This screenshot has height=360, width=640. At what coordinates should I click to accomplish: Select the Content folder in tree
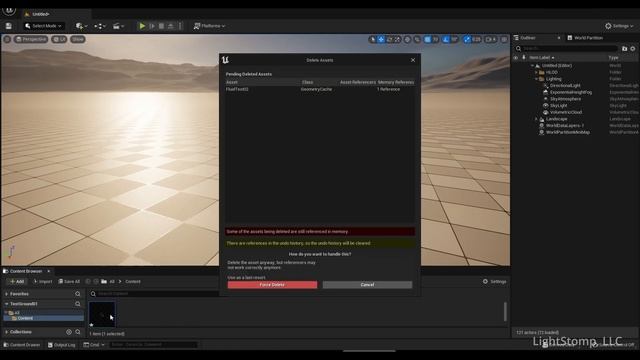coord(44,318)
